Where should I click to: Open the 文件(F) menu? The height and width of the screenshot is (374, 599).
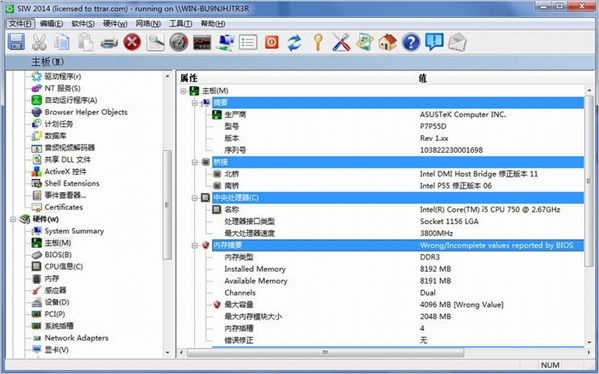tap(21, 24)
